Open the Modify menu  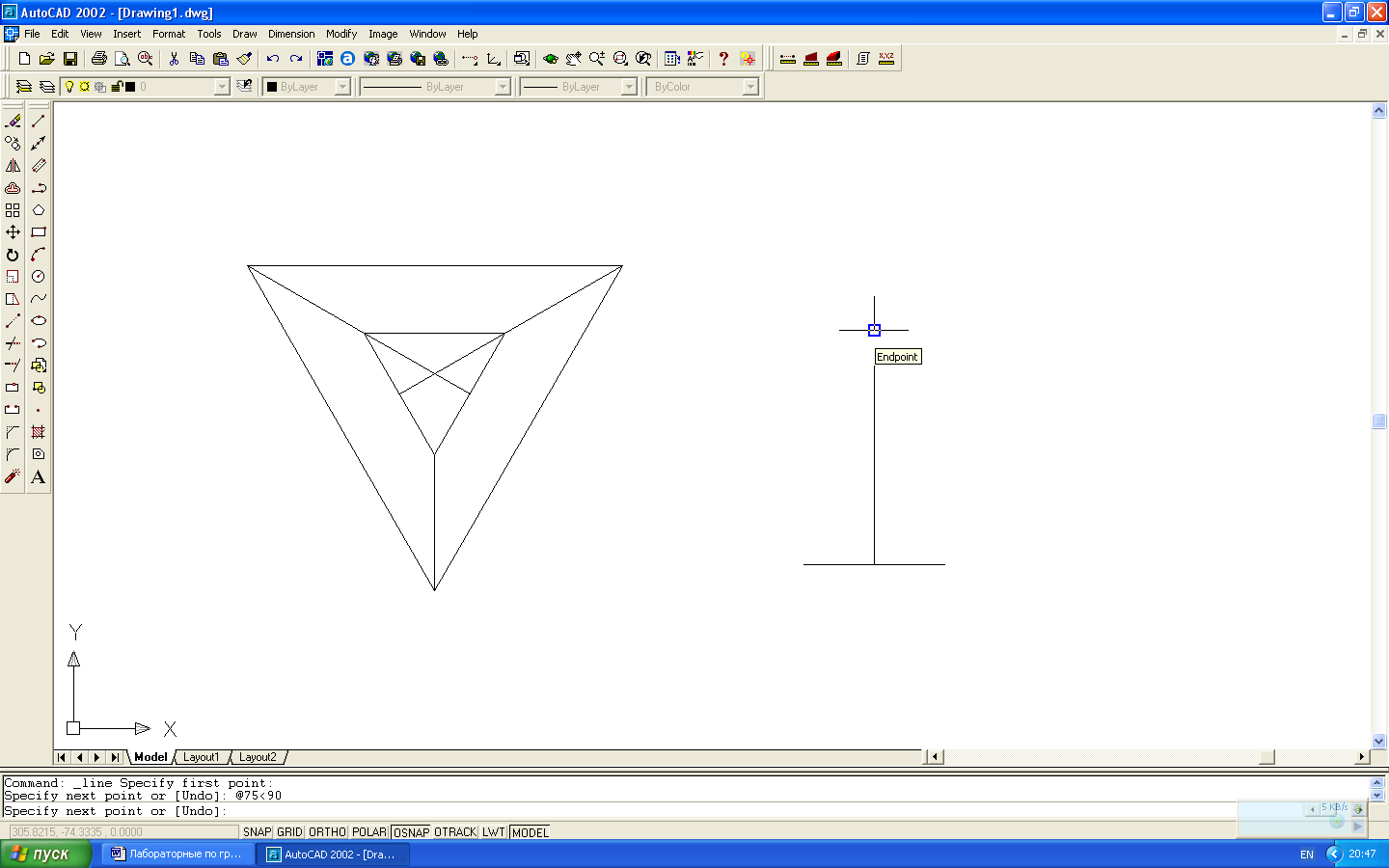pos(341,34)
